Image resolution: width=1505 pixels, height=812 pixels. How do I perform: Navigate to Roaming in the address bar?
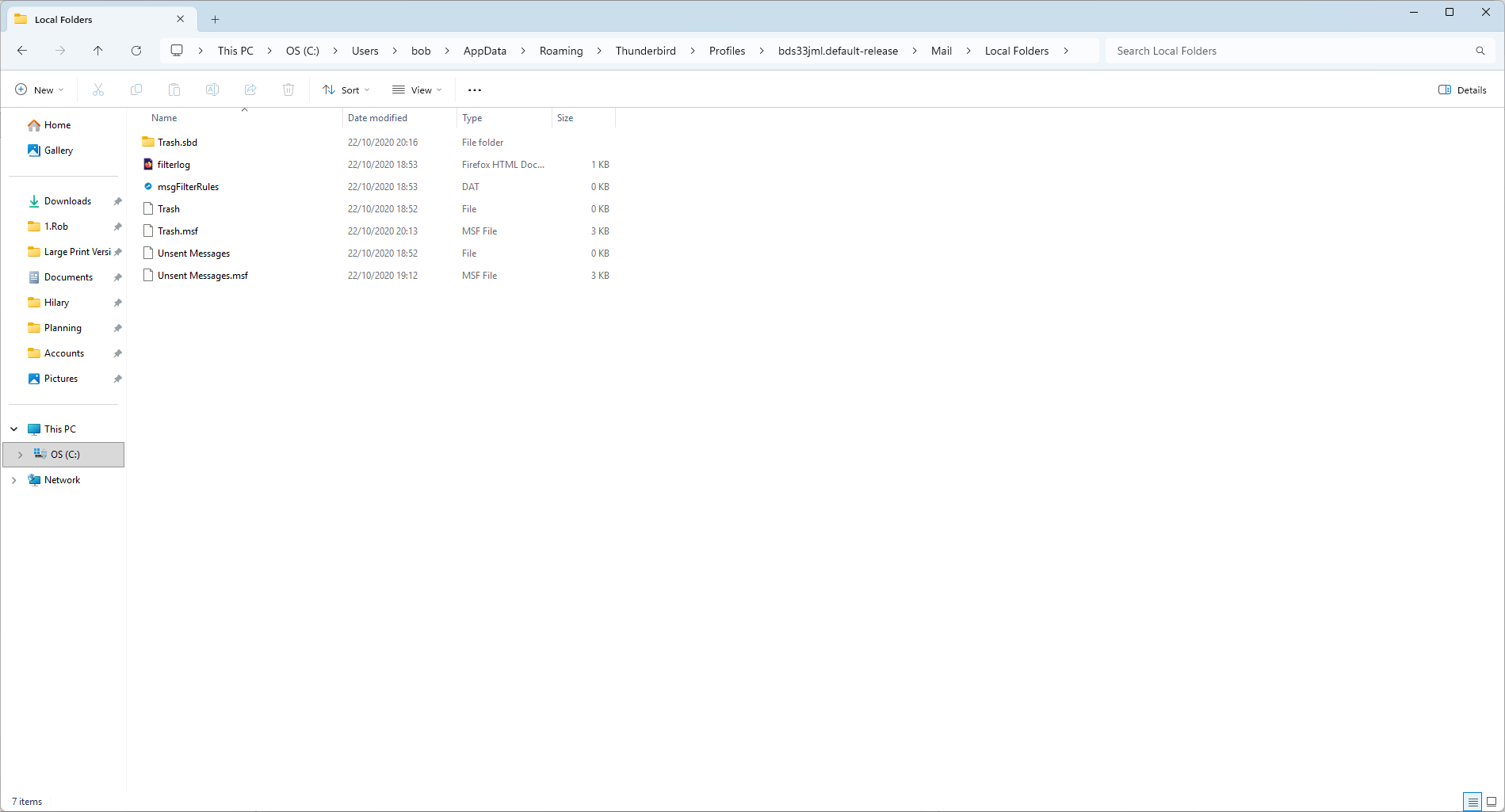(x=561, y=51)
